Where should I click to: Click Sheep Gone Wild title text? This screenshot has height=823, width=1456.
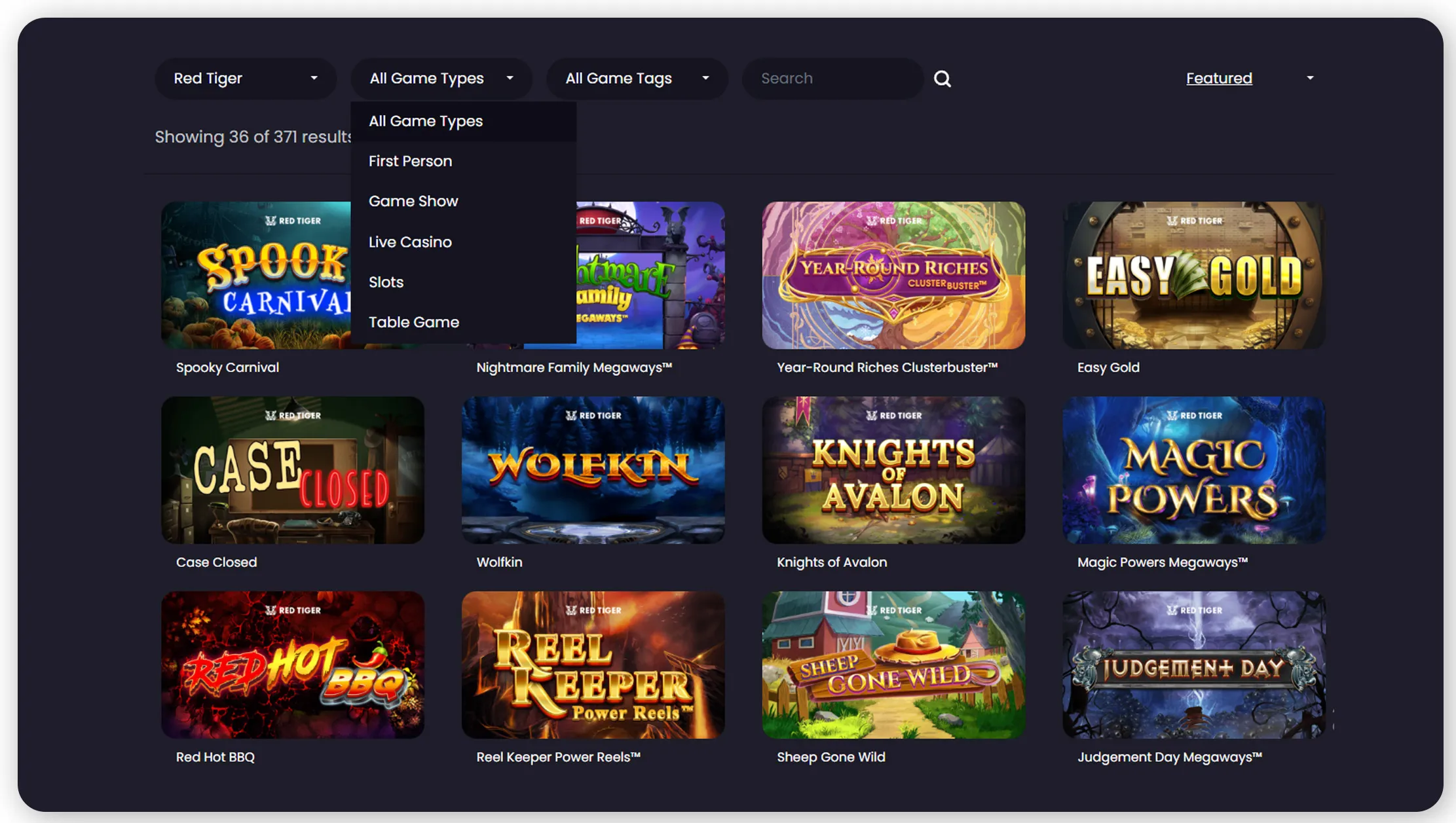pos(831,757)
